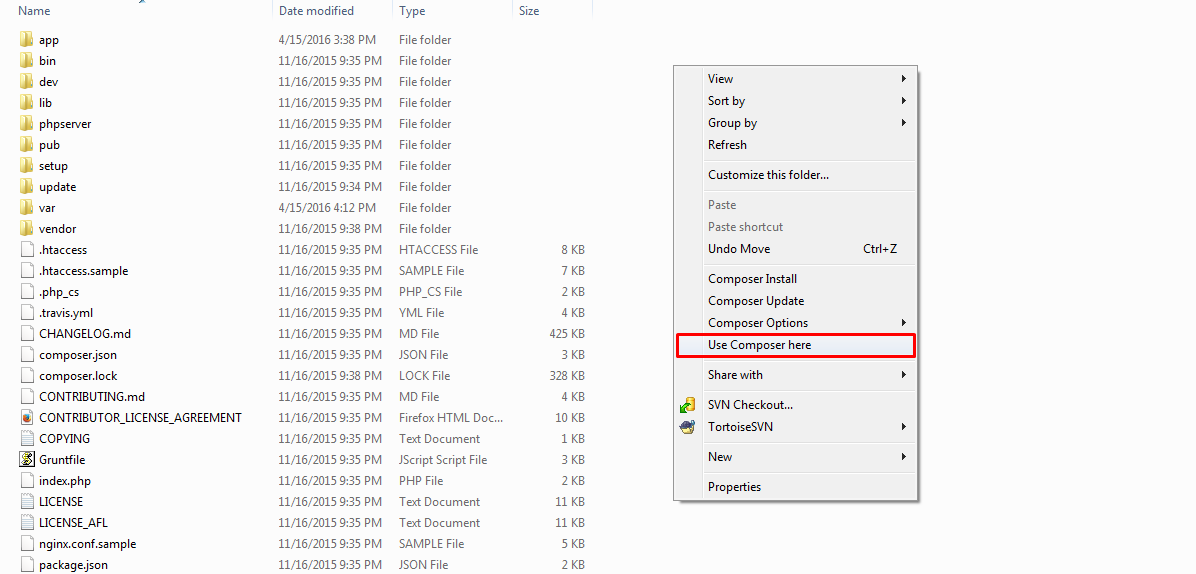The width and height of the screenshot is (1196, 574).
Task: Click the PHP_CS File type cell
Action: tap(431, 292)
